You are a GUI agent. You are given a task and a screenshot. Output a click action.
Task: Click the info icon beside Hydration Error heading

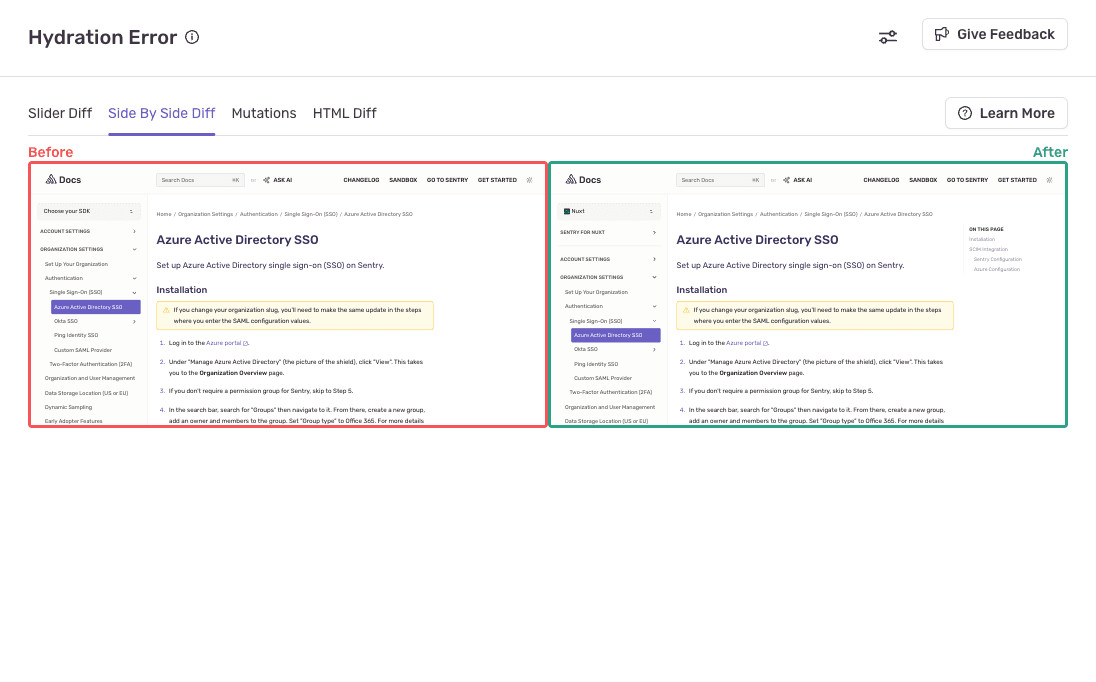[190, 37]
